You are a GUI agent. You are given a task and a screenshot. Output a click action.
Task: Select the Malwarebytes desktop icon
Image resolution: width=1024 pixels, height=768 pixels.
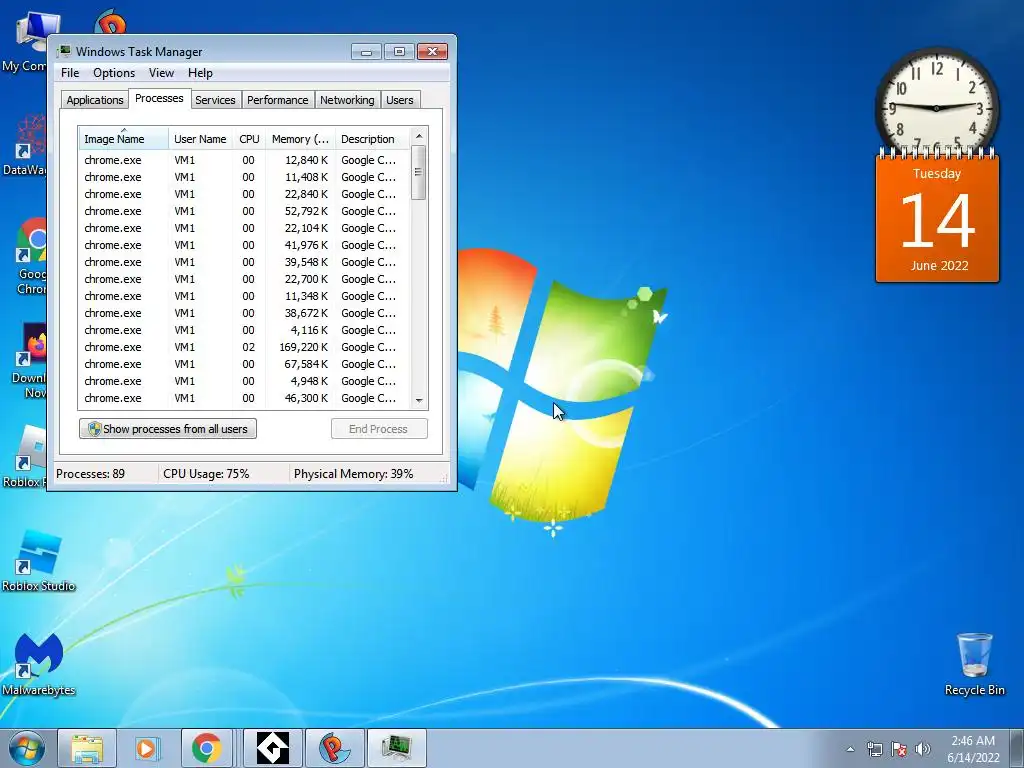pos(39,664)
